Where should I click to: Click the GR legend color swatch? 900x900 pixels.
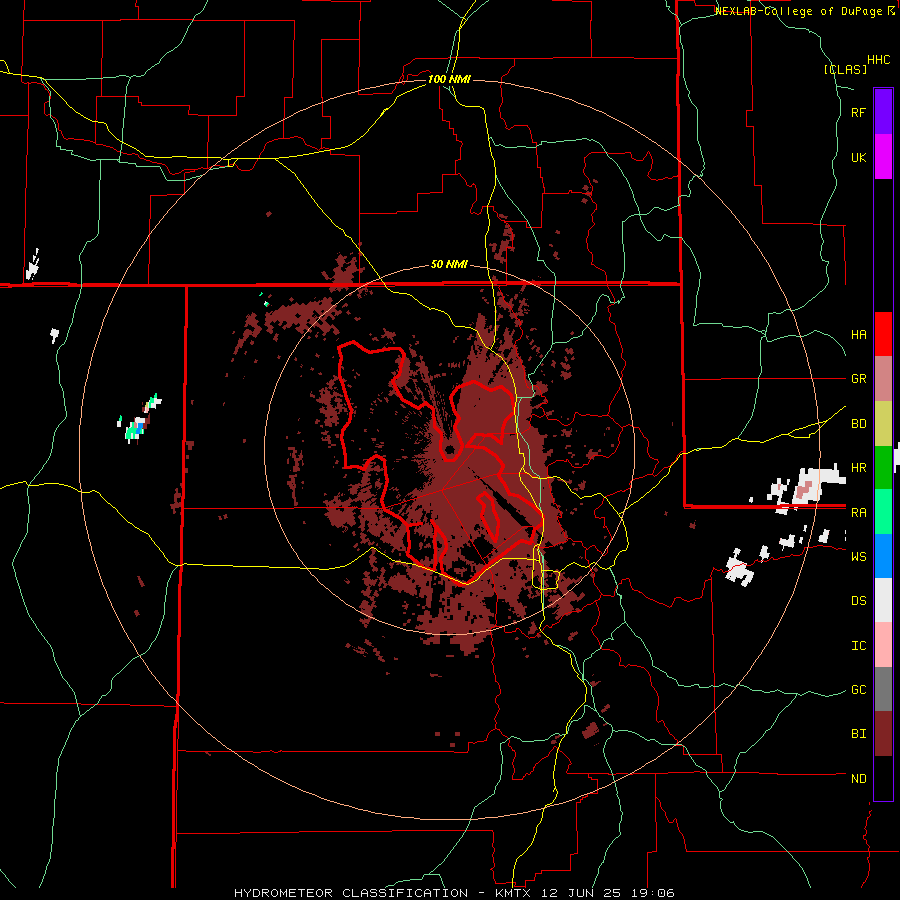click(x=883, y=379)
